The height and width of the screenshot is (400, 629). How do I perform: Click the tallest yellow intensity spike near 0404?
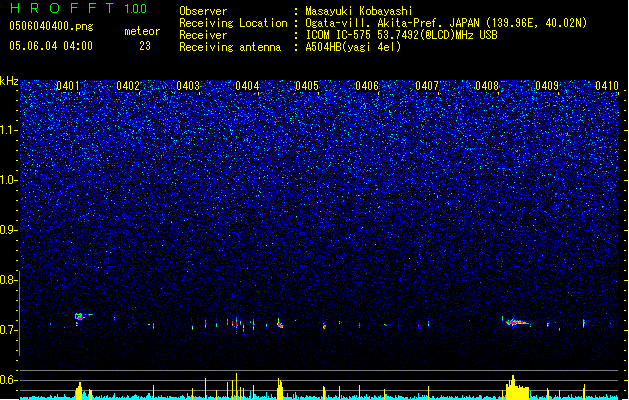[x=236, y=386]
